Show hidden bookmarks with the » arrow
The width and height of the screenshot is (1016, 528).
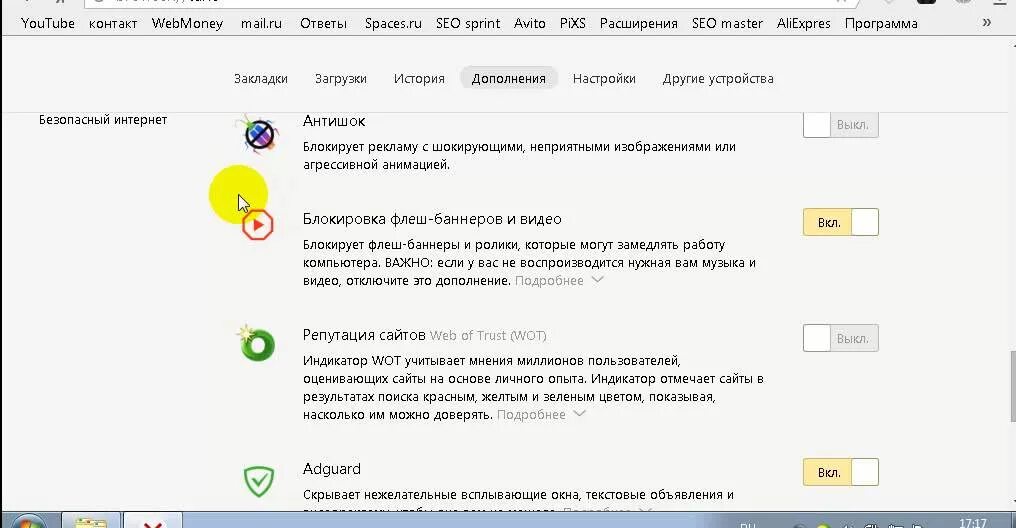pyautogui.click(x=986, y=23)
